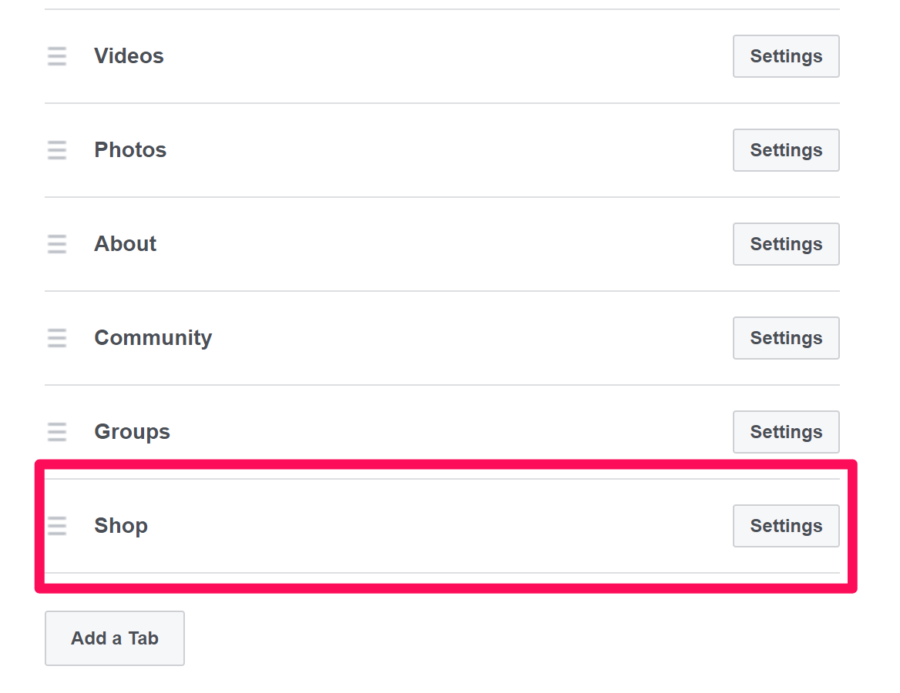
Task: Click the Community row's drag handle icon
Action: tap(57, 338)
